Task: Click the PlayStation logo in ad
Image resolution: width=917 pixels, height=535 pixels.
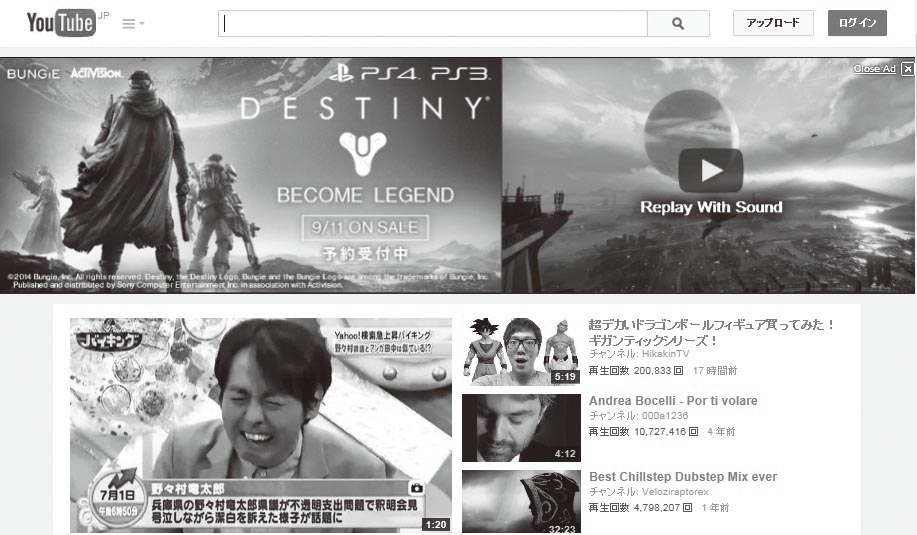Action: (340, 73)
